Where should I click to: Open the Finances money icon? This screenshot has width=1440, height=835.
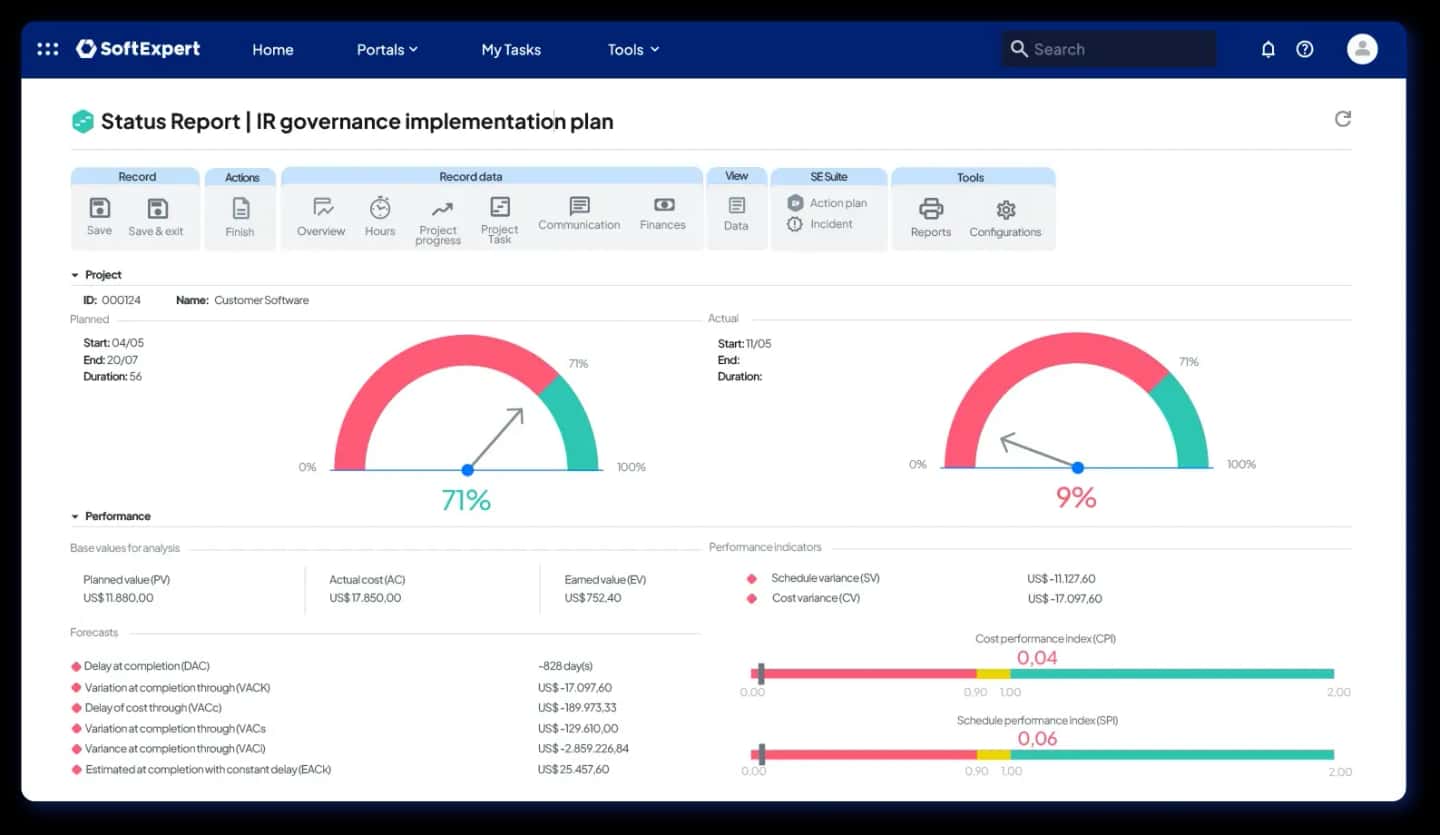tap(663, 205)
